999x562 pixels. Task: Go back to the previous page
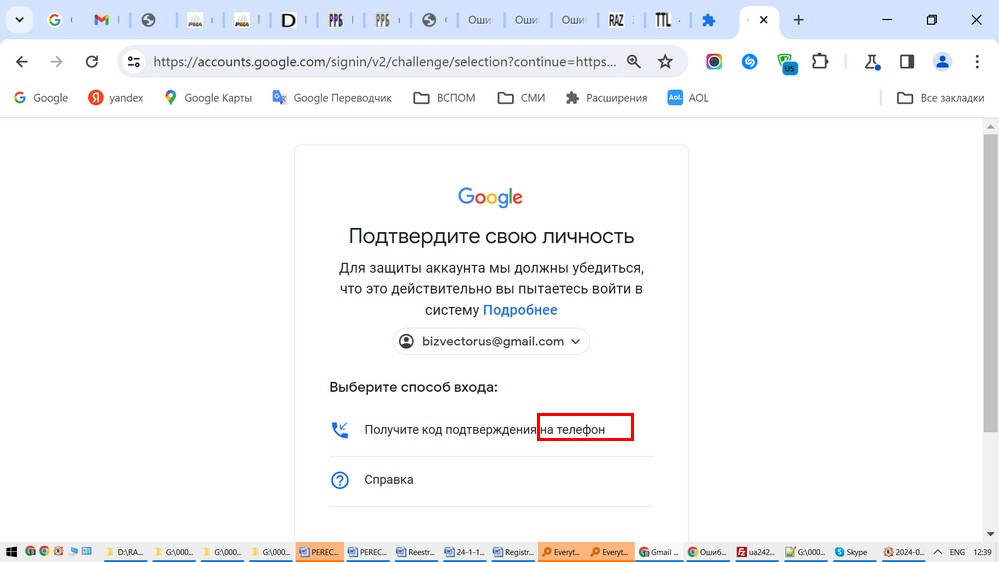click(22, 62)
